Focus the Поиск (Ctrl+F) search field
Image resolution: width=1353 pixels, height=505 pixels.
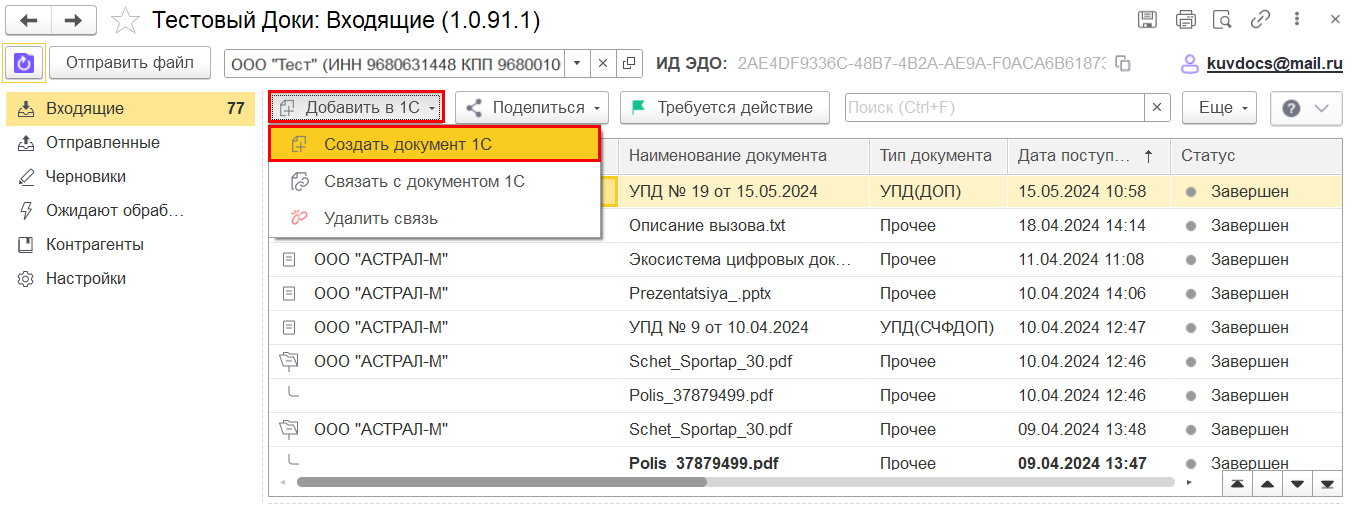point(995,108)
